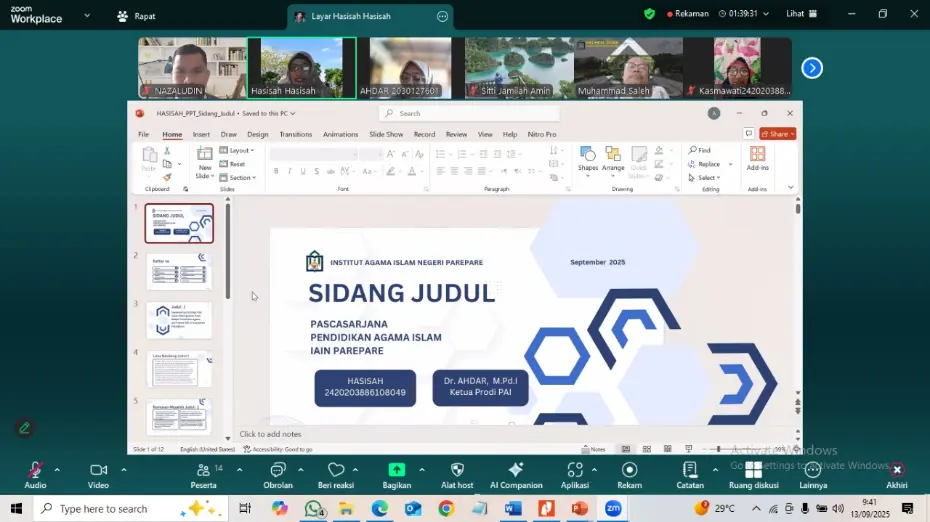Switch to the Design ribbon tab
Image resolution: width=930 pixels, height=522 pixels.
tap(257, 135)
